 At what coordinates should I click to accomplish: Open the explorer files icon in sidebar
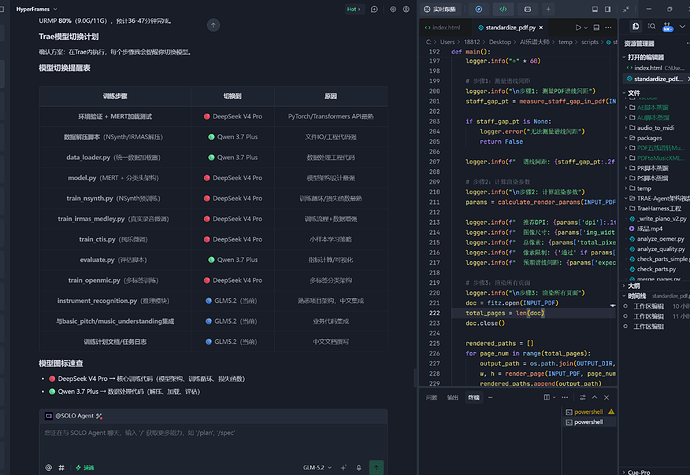click(x=636, y=26)
